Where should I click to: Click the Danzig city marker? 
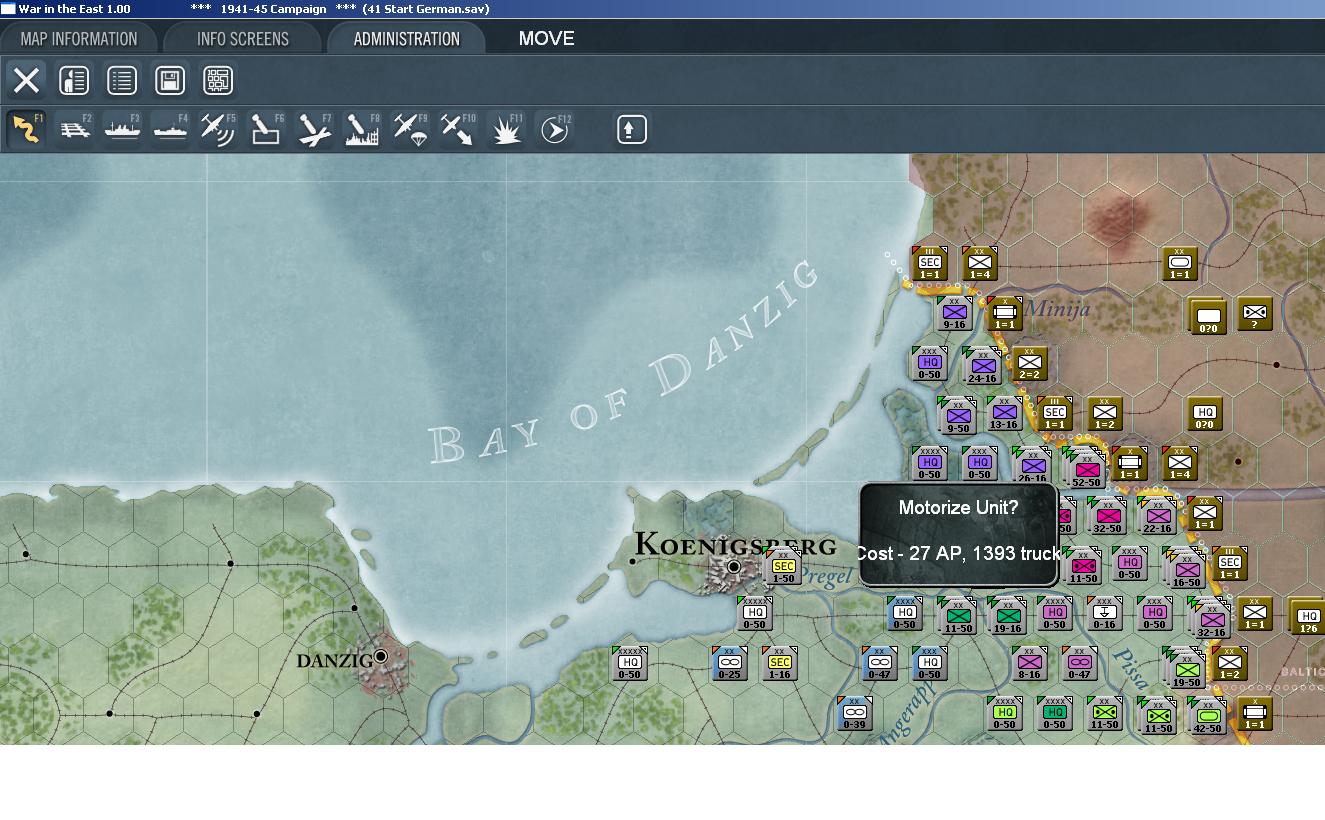[x=381, y=657]
